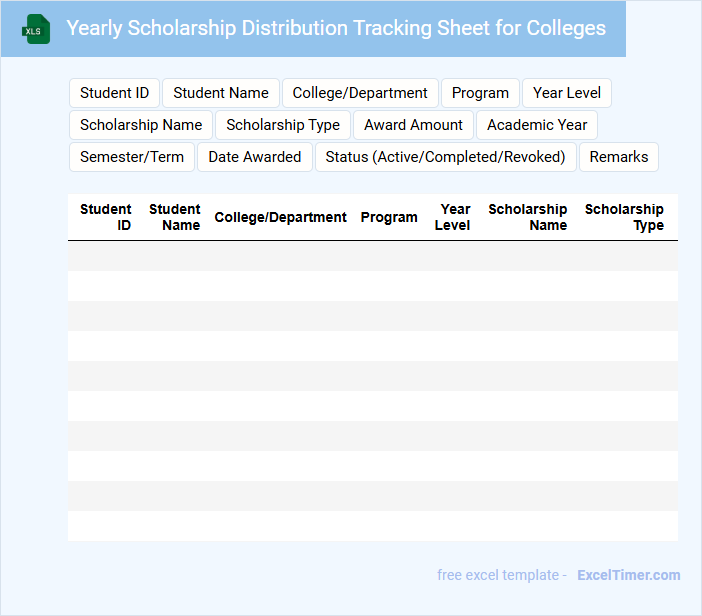This screenshot has height=616, width=702.
Task: Select the Remarks tag
Action: [619, 157]
